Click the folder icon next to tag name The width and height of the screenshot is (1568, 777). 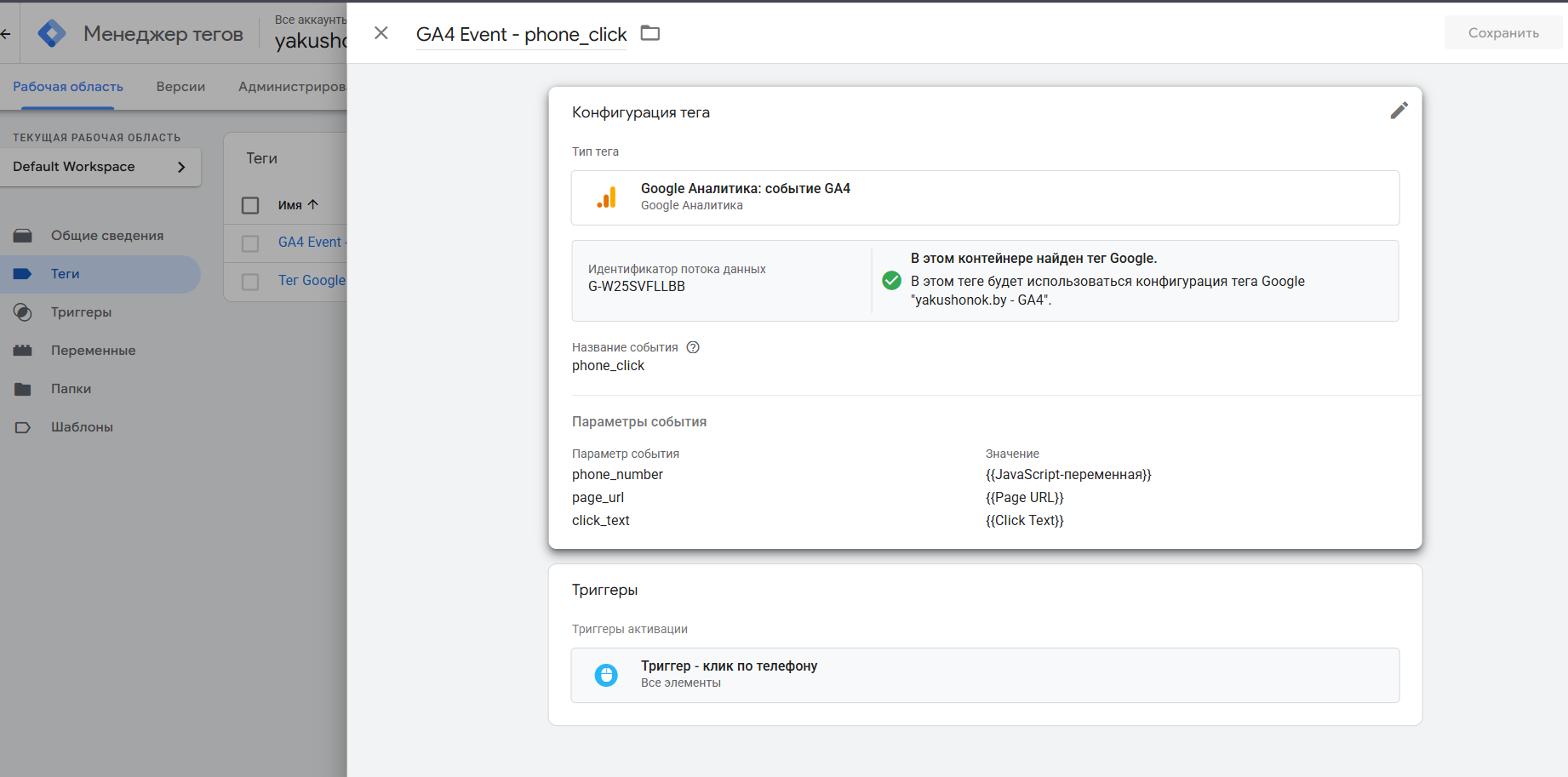pos(650,33)
